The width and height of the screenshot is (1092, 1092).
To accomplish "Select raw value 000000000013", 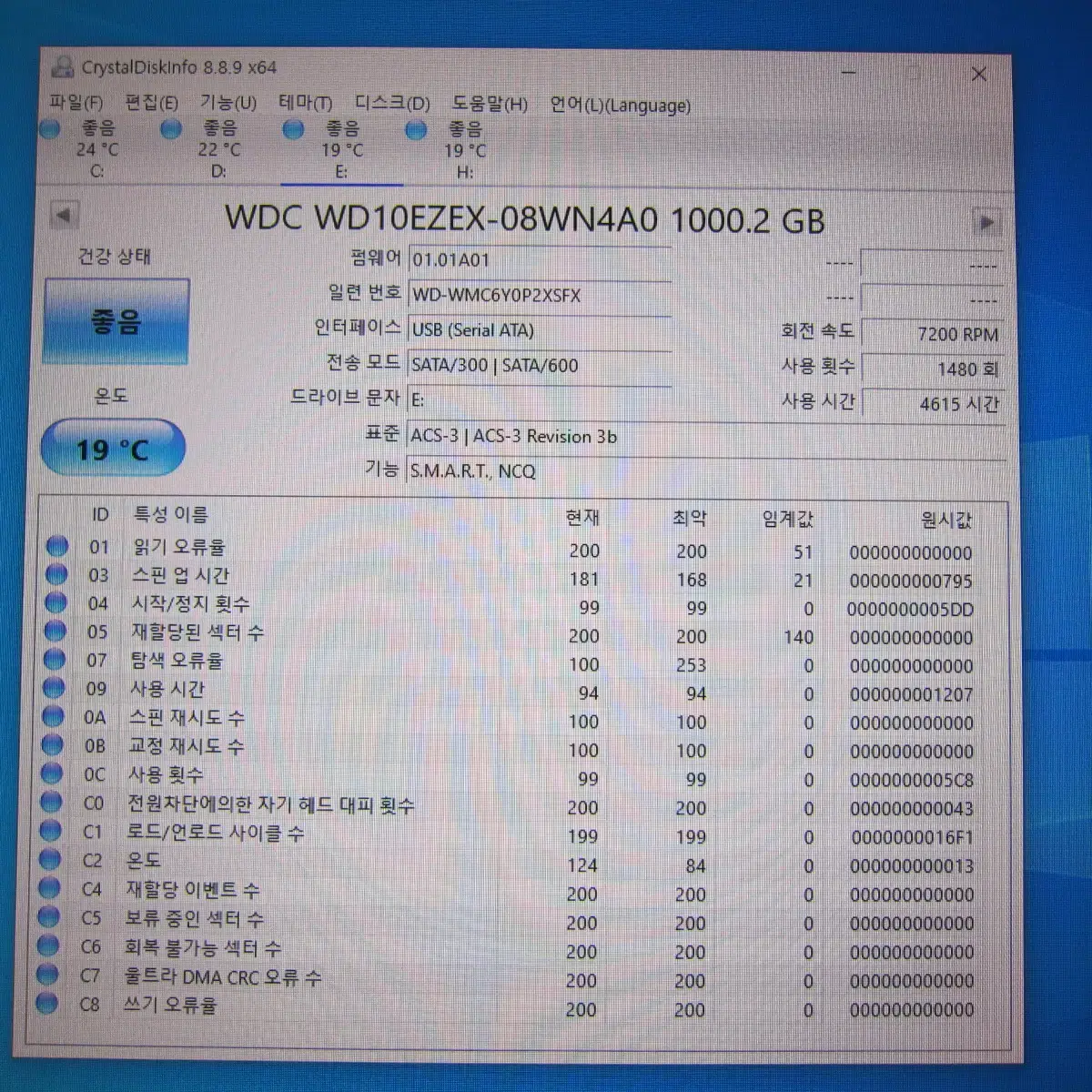I will point(911,866).
